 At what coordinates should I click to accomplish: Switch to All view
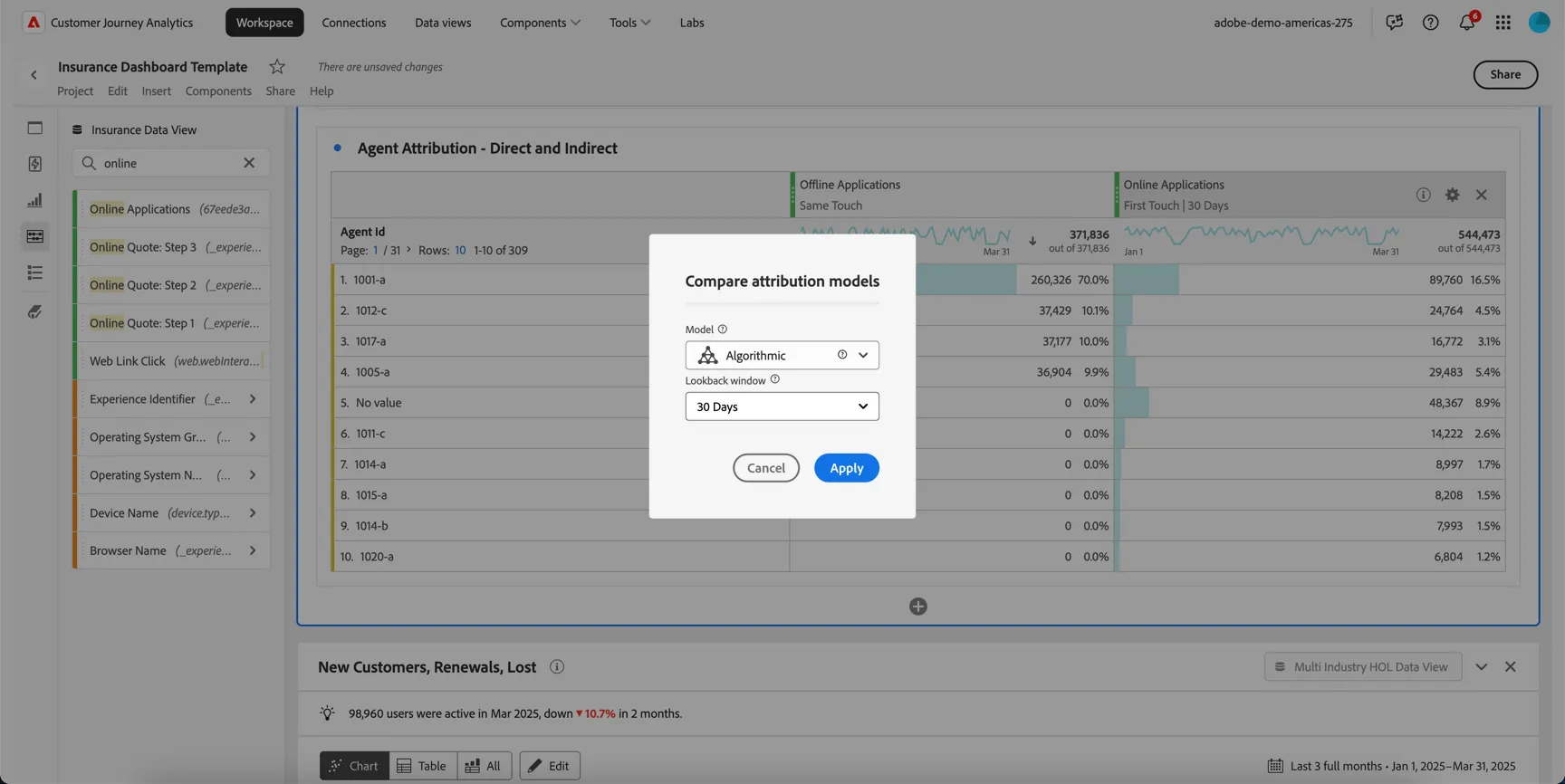click(x=485, y=766)
